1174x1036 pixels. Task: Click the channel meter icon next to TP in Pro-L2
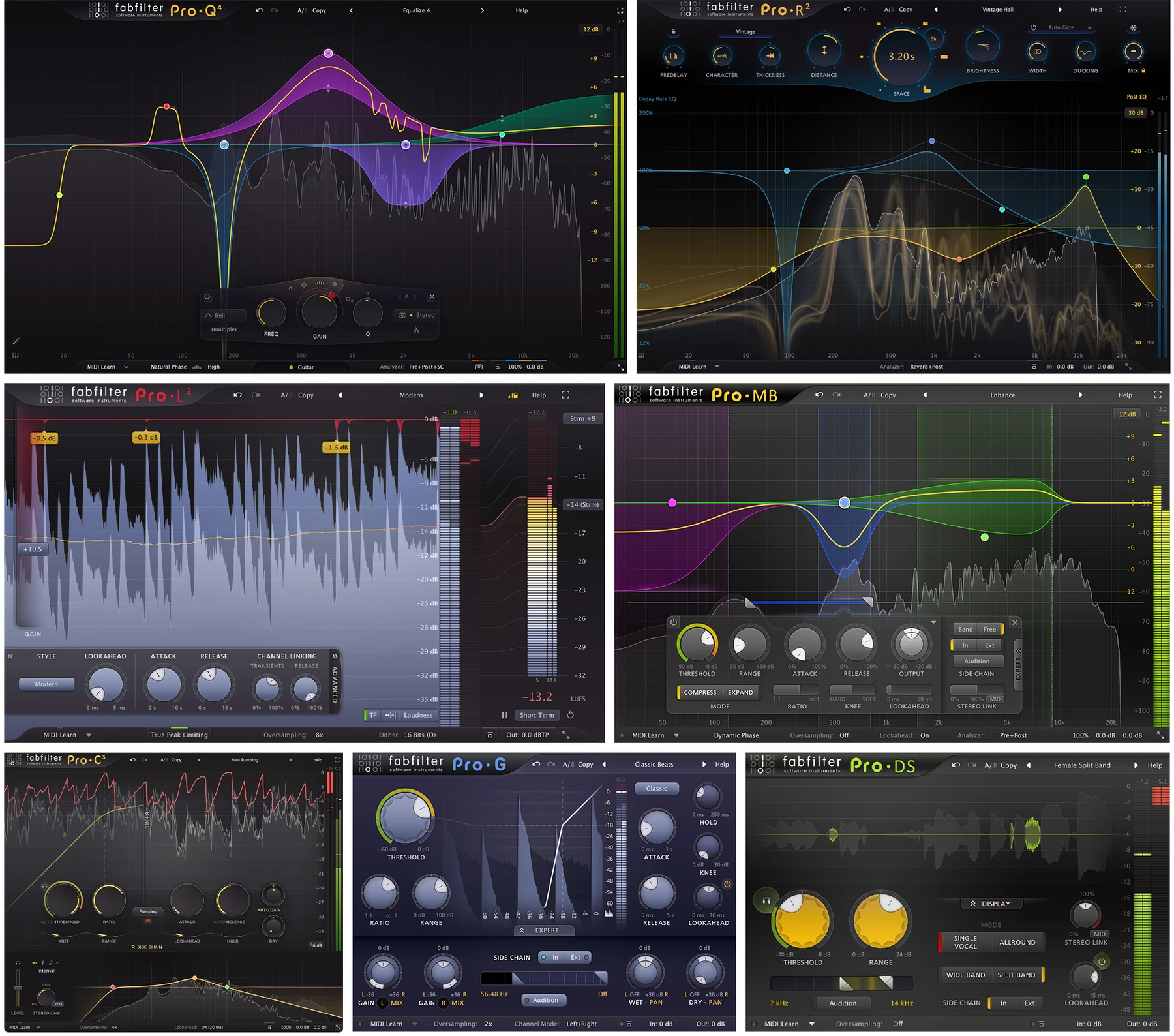pyautogui.click(x=390, y=715)
